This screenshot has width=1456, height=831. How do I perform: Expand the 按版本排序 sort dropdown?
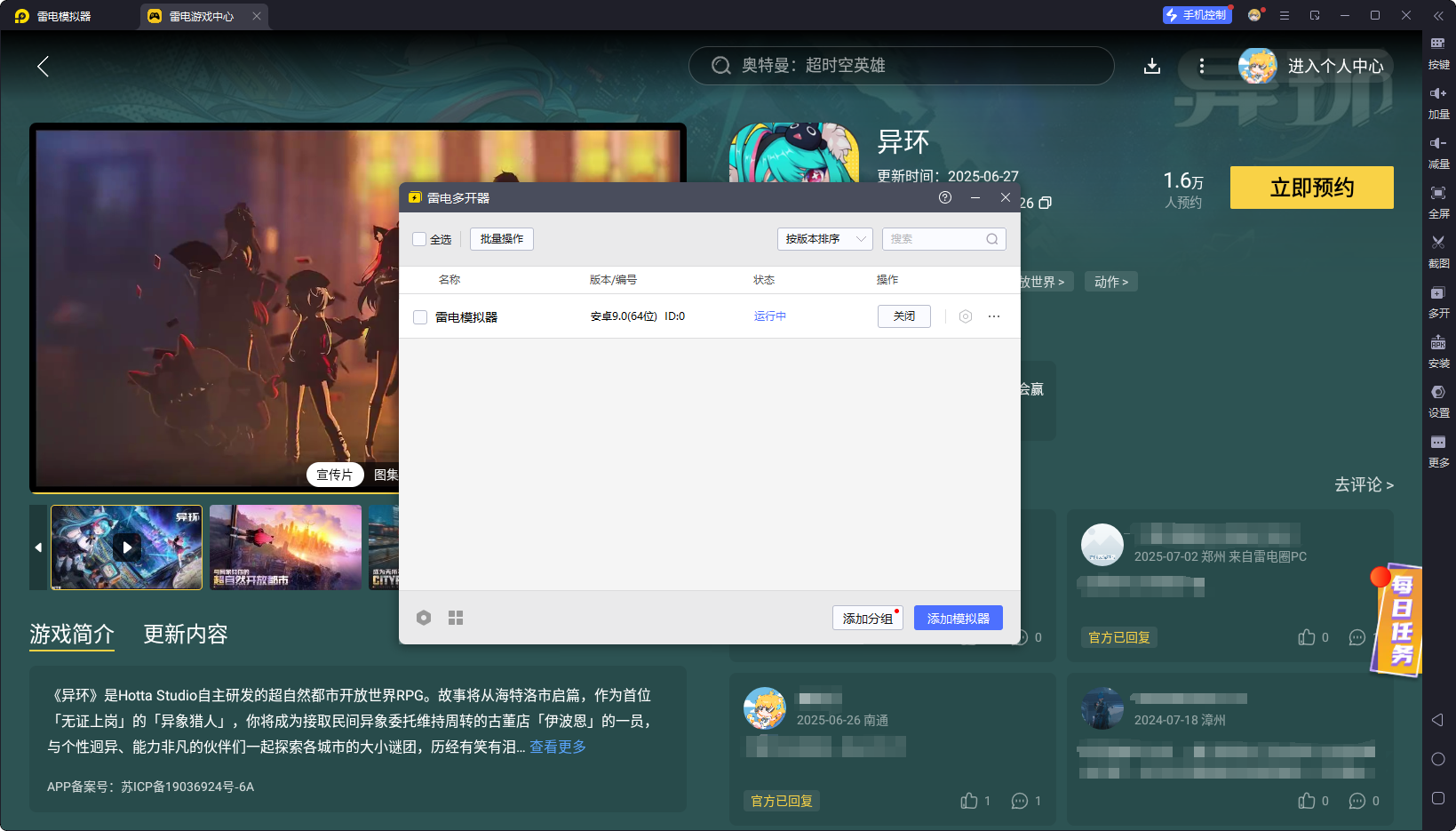(824, 239)
